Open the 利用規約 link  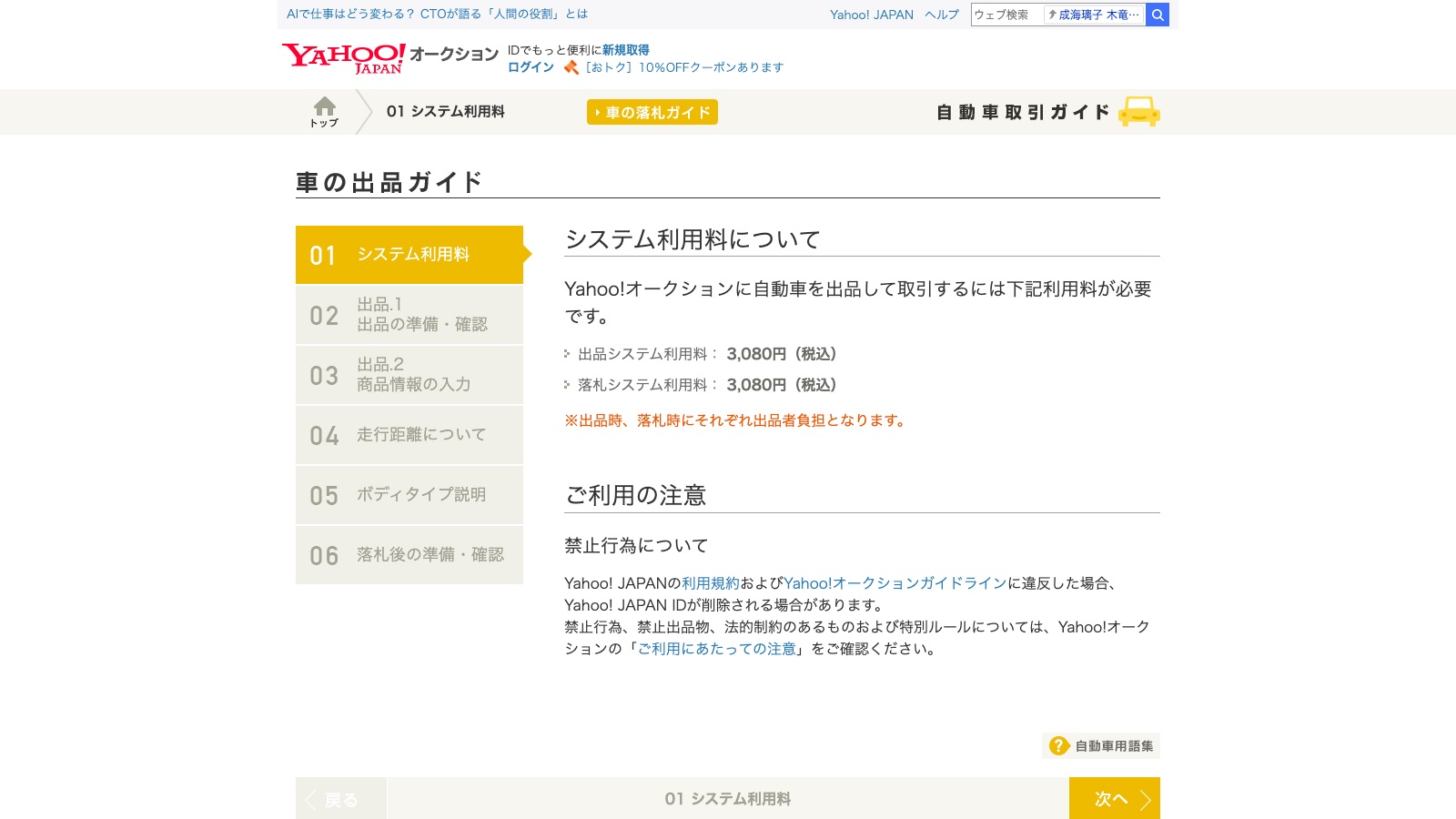[711, 583]
